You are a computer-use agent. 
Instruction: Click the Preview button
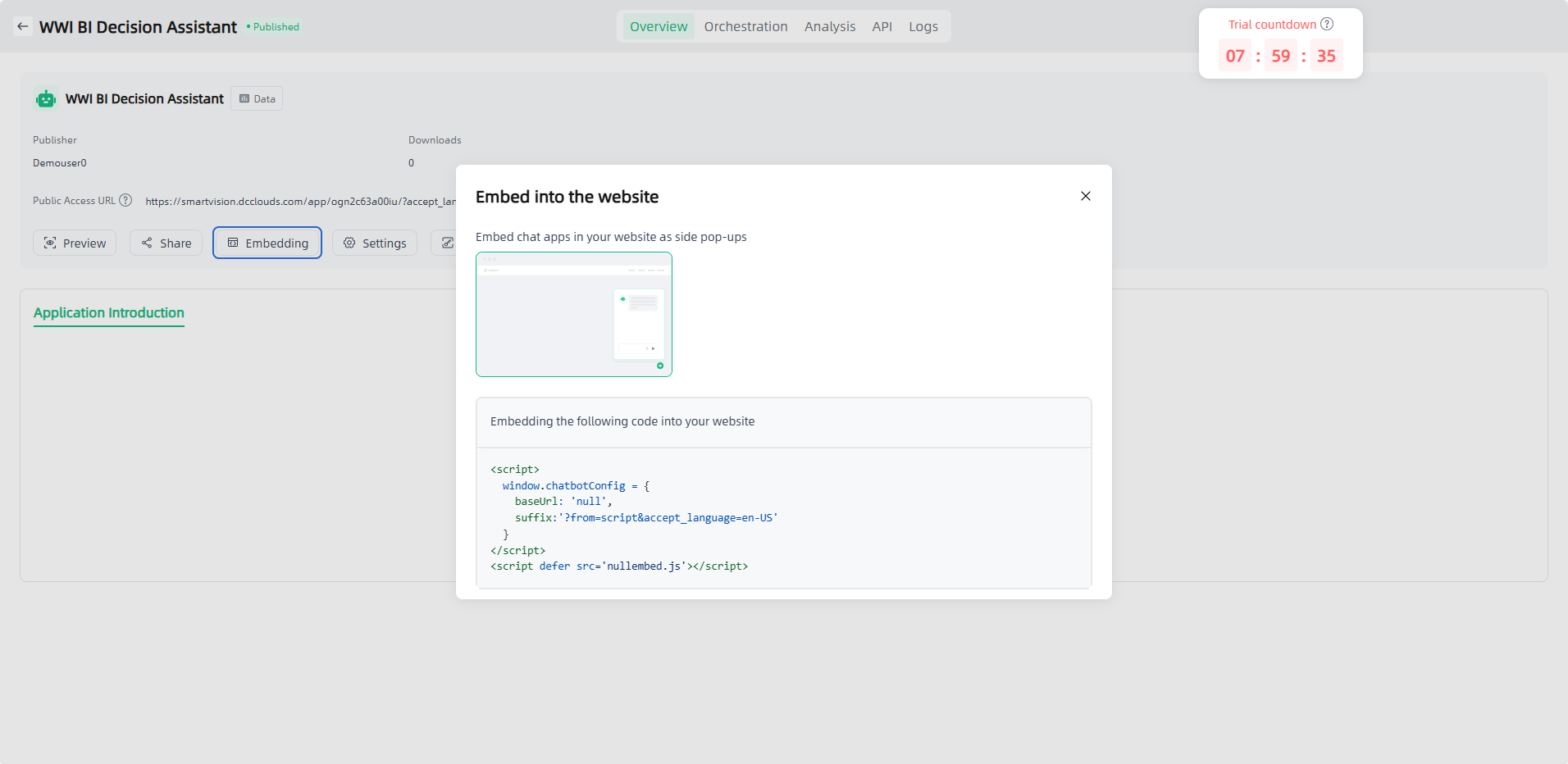coord(75,243)
